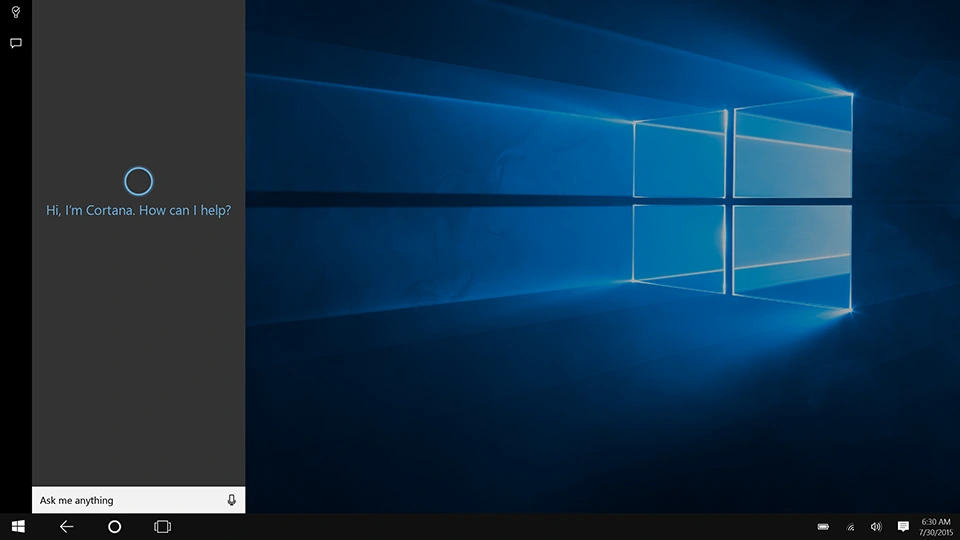Click the Cortana circle ring

coord(138,181)
